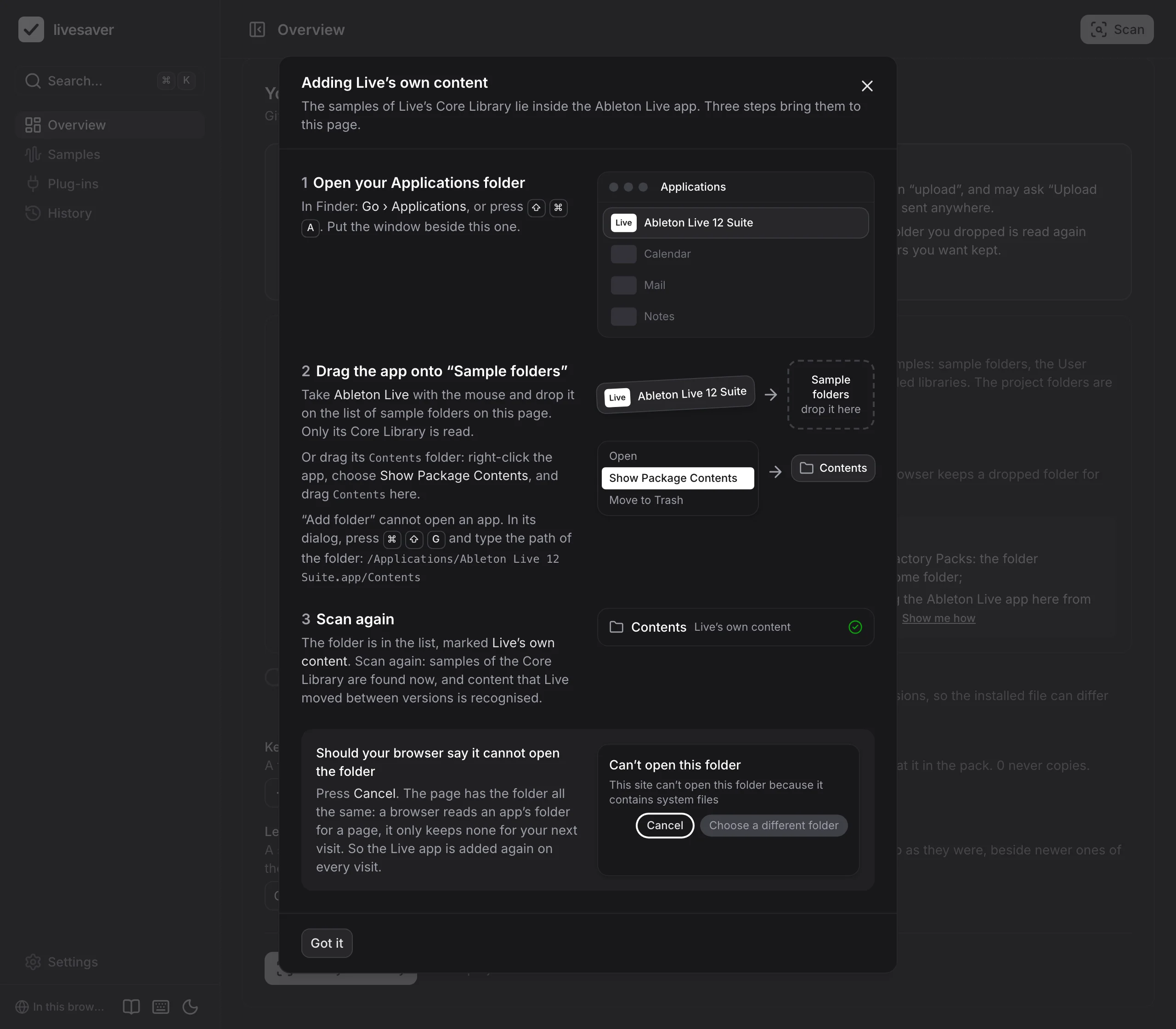Click the green checkmark on Contents row
The image size is (1176, 1029).
[855, 627]
